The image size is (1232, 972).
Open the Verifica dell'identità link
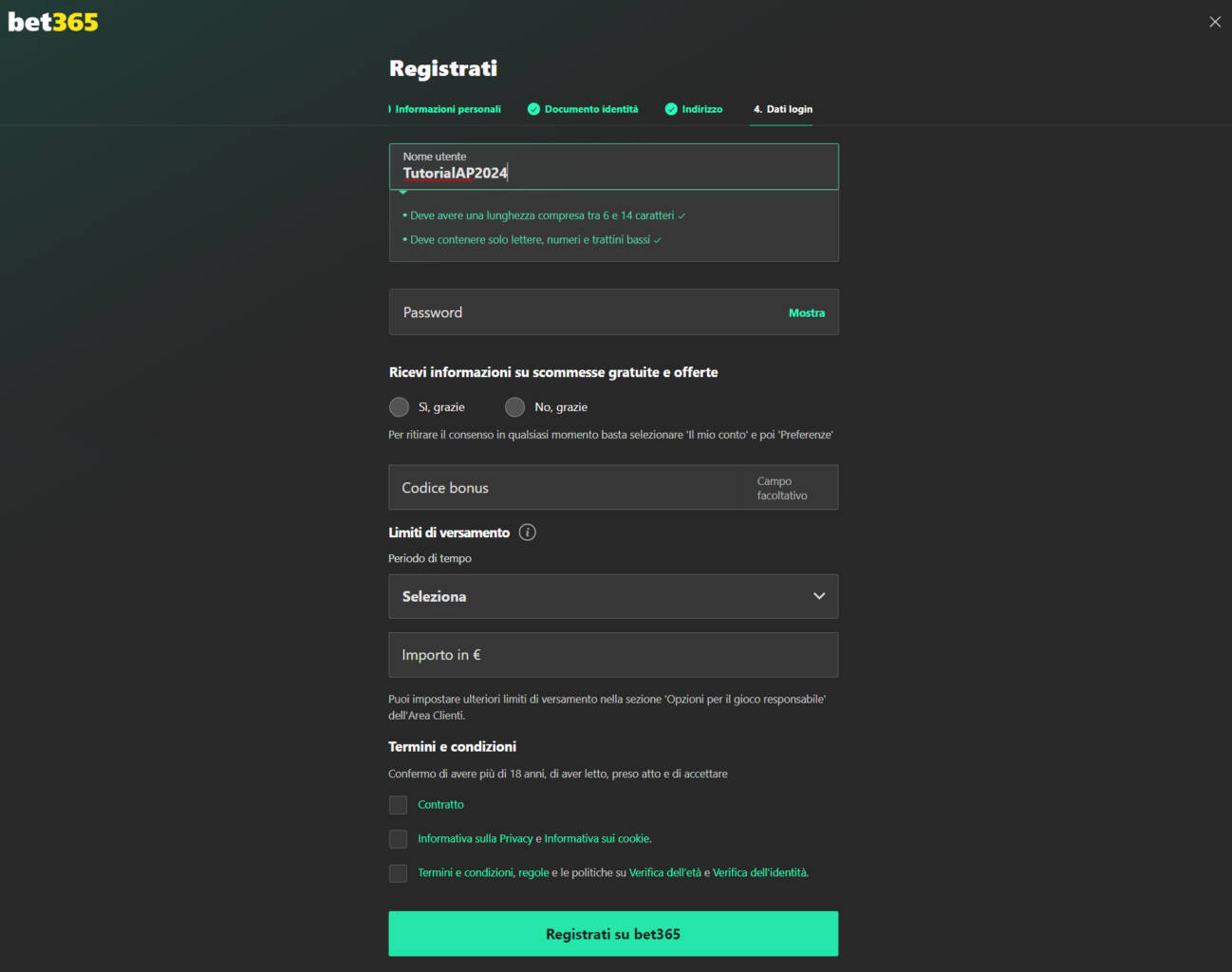pos(760,873)
